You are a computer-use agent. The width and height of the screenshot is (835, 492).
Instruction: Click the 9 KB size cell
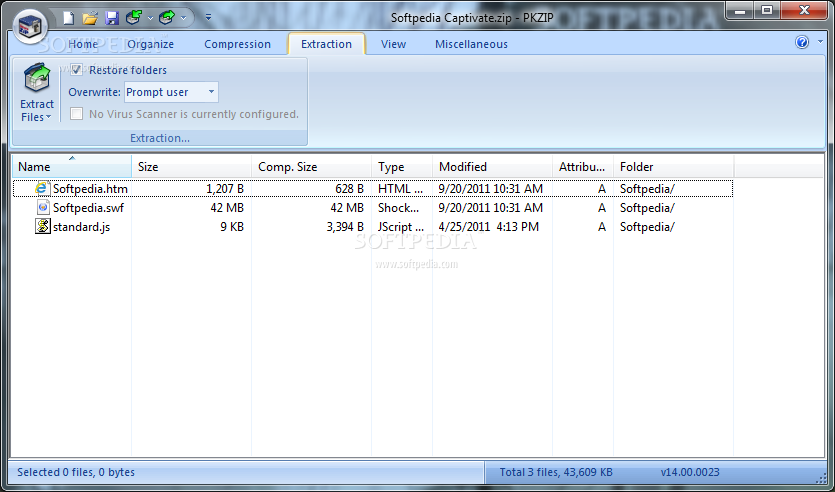[x=232, y=227]
